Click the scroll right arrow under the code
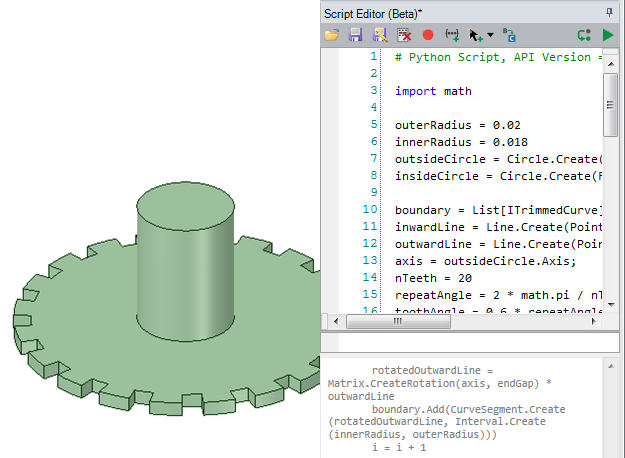Image resolution: width=625 pixels, height=458 pixels. (x=594, y=322)
